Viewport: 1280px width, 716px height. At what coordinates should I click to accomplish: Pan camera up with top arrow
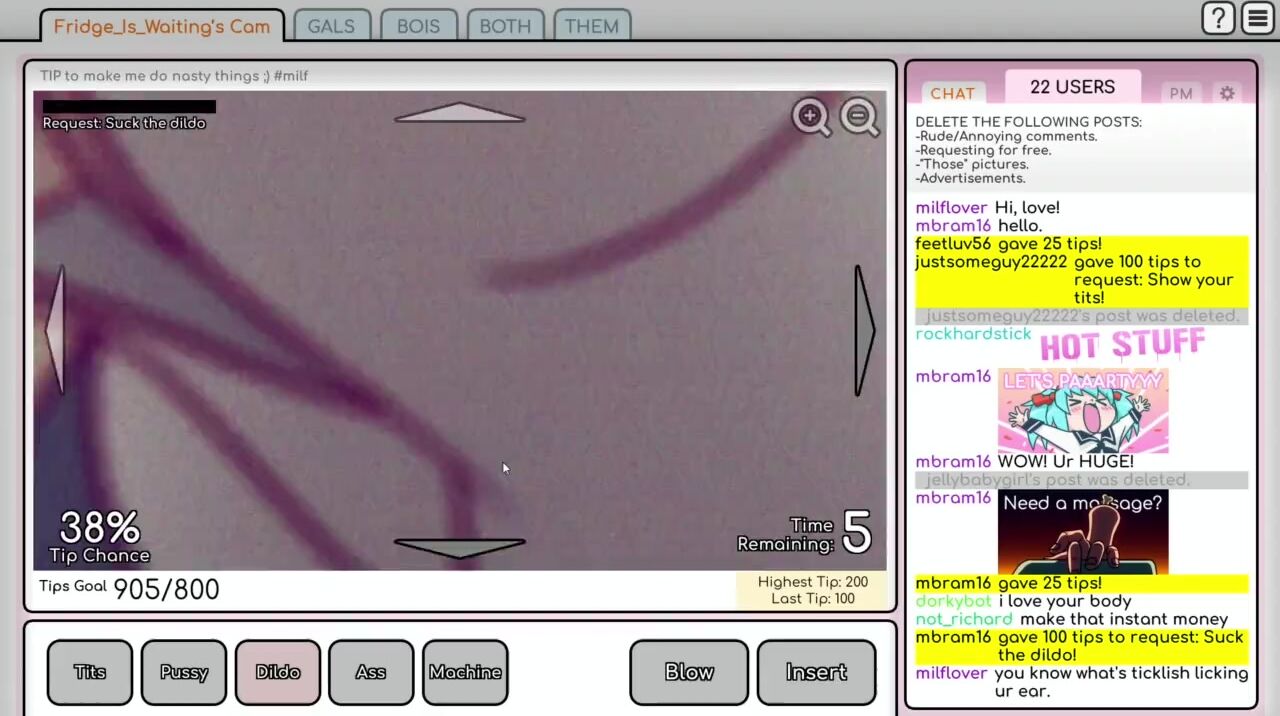point(459,113)
